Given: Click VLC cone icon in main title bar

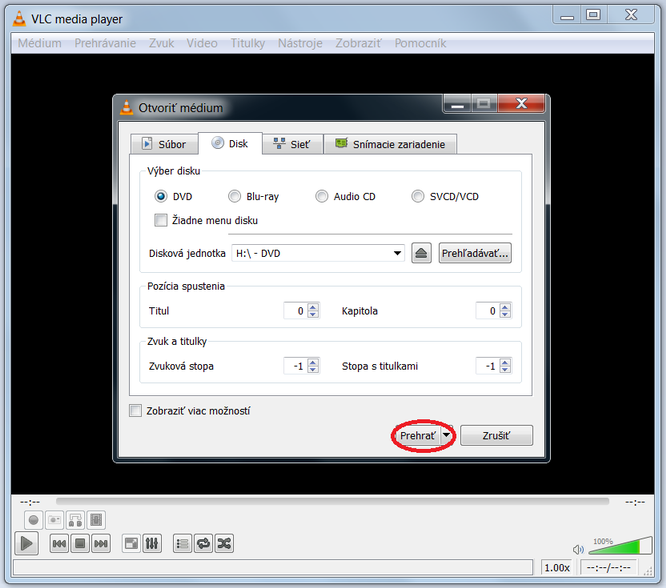Looking at the screenshot, I should (19, 19).
